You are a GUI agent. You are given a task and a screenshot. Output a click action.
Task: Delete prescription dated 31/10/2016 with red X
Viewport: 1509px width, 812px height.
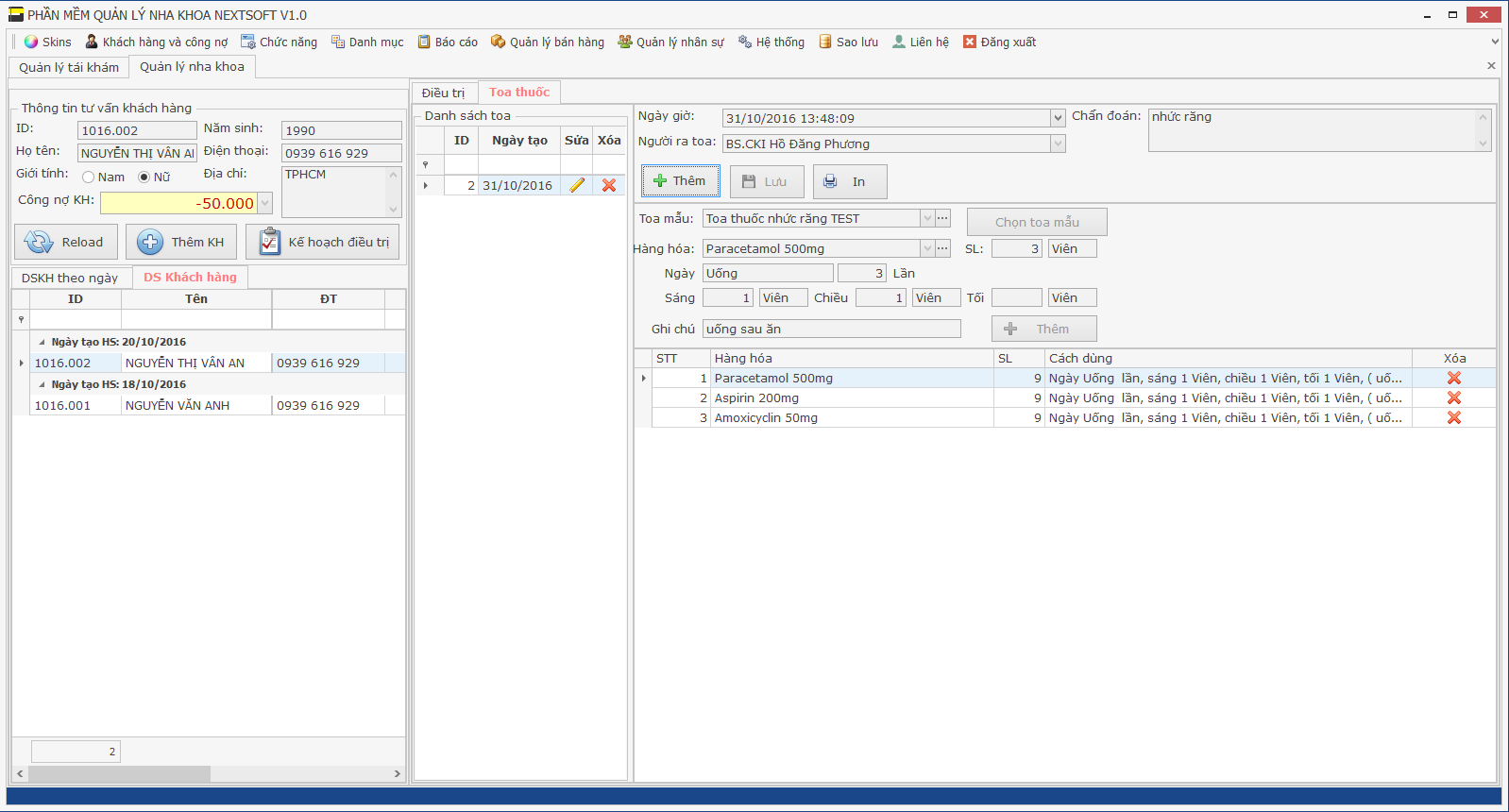(x=609, y=186)
